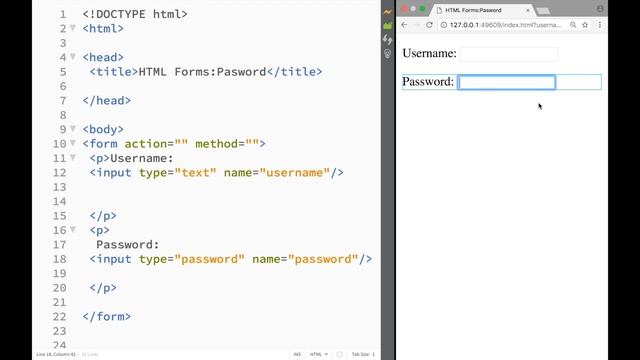The image size is (640, 360).
Task: Open a new Chrome tab
Action: (x=543, y=11)
